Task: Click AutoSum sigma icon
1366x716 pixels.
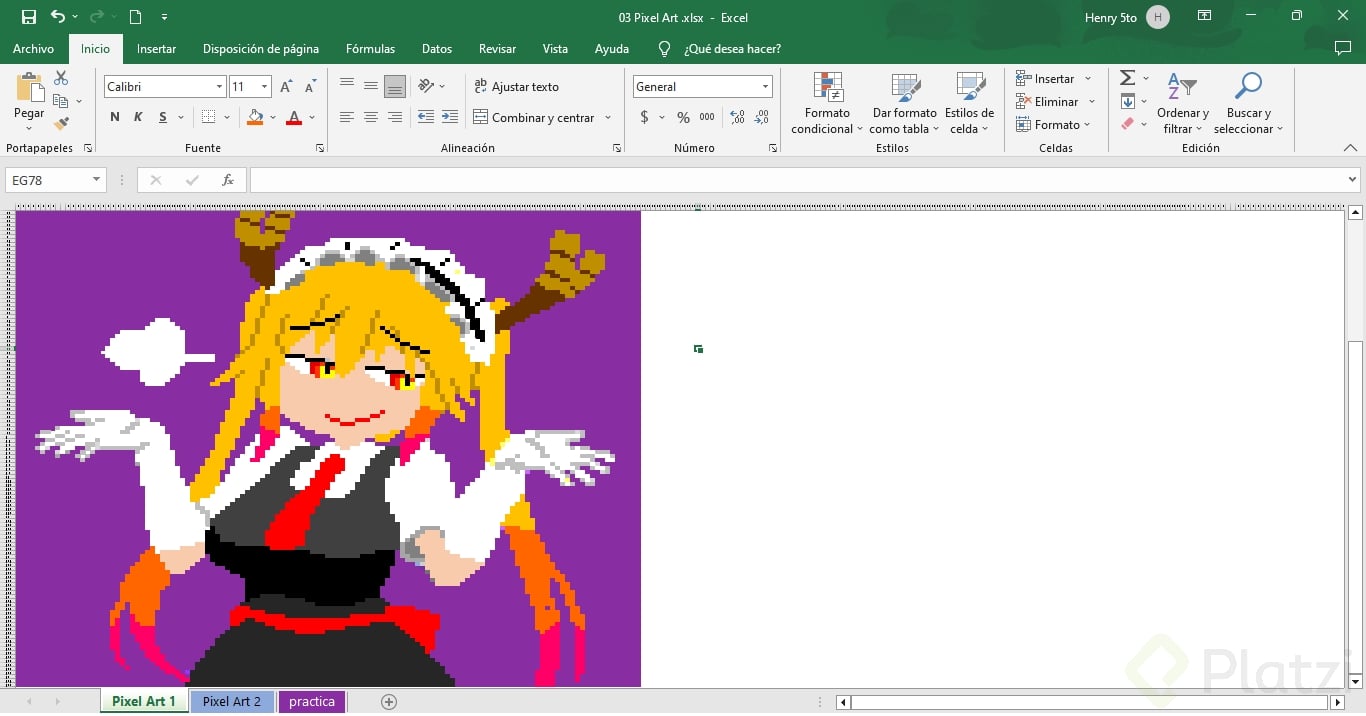Action: 1127,78
